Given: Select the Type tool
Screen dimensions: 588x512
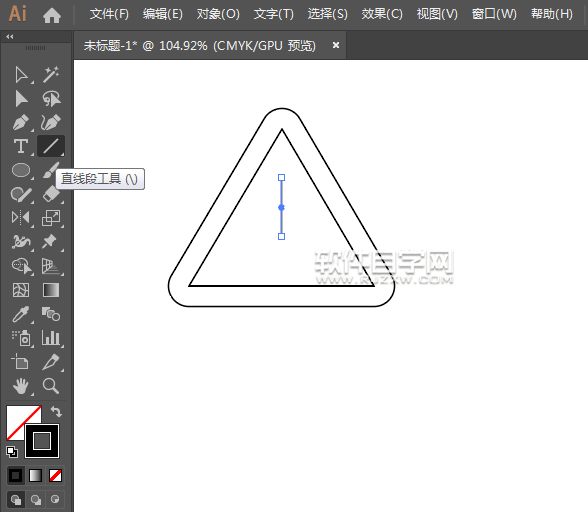Looking at the screenshot, I should (21, 146).
